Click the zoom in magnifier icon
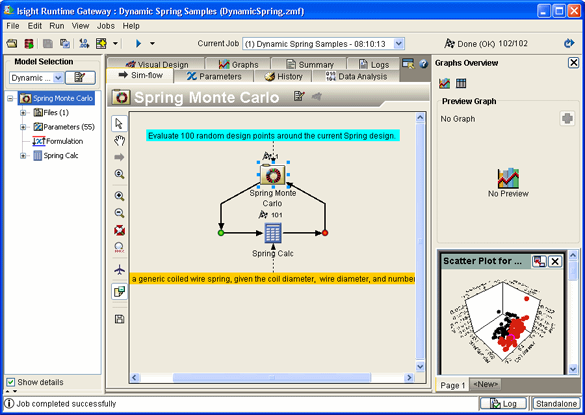 click(x=119, y=196)
